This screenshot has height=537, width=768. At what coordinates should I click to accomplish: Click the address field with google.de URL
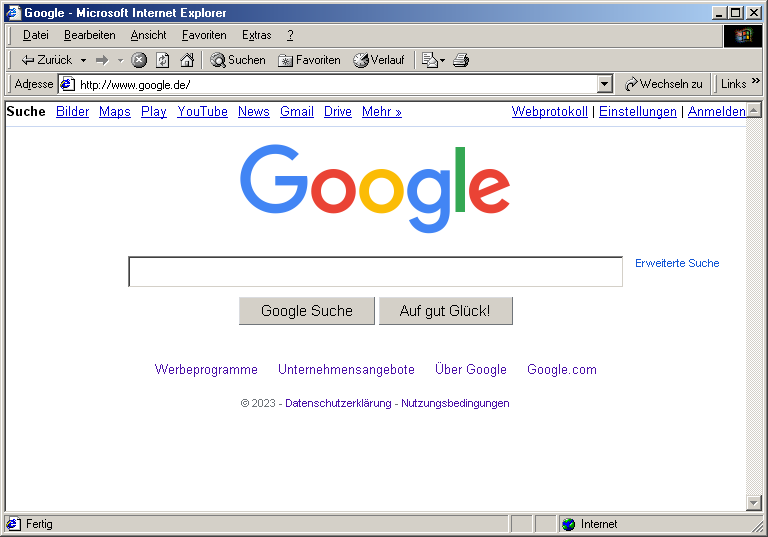click(336, 84)
